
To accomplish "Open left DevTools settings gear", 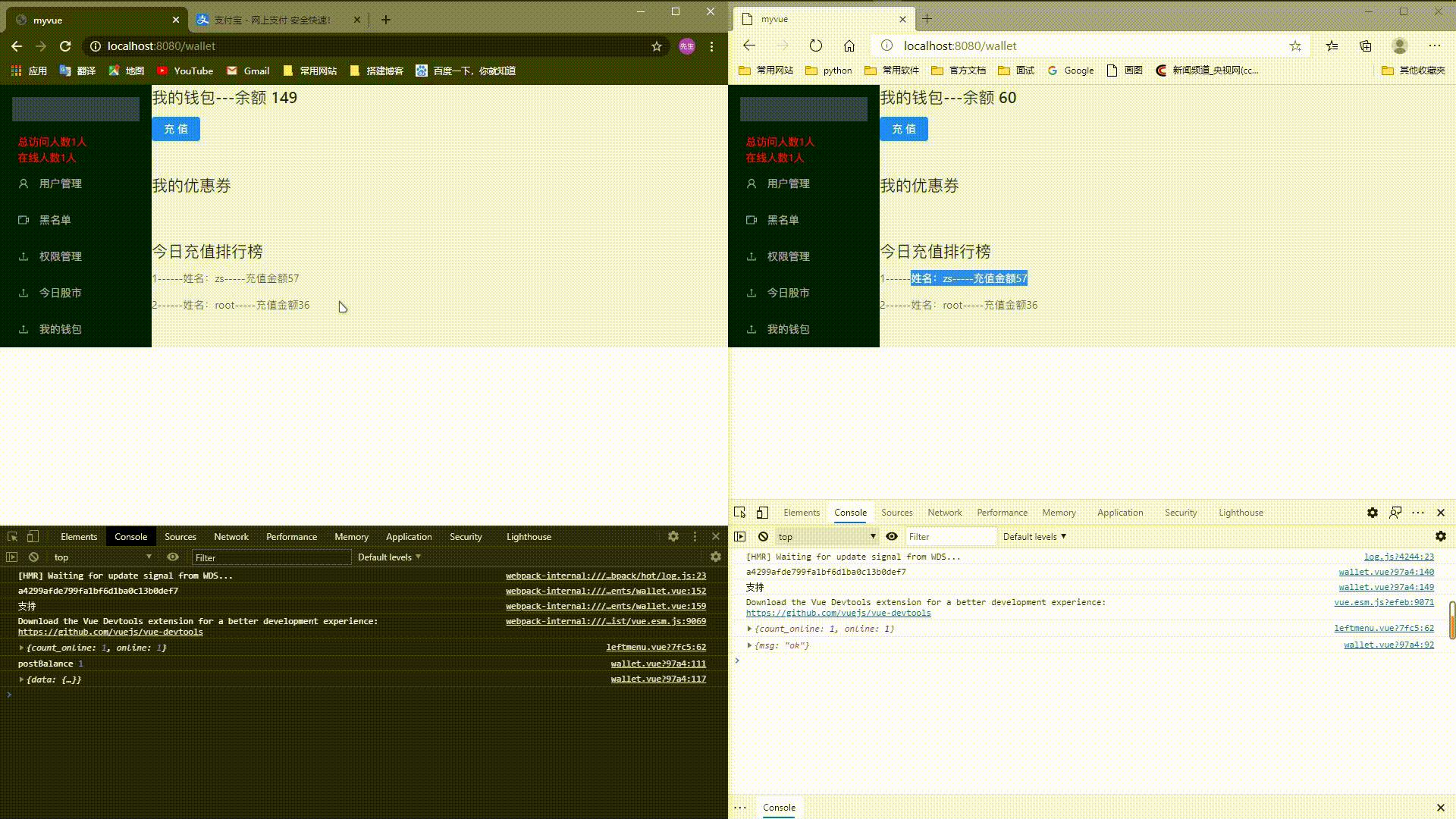I will pos(673,536).
